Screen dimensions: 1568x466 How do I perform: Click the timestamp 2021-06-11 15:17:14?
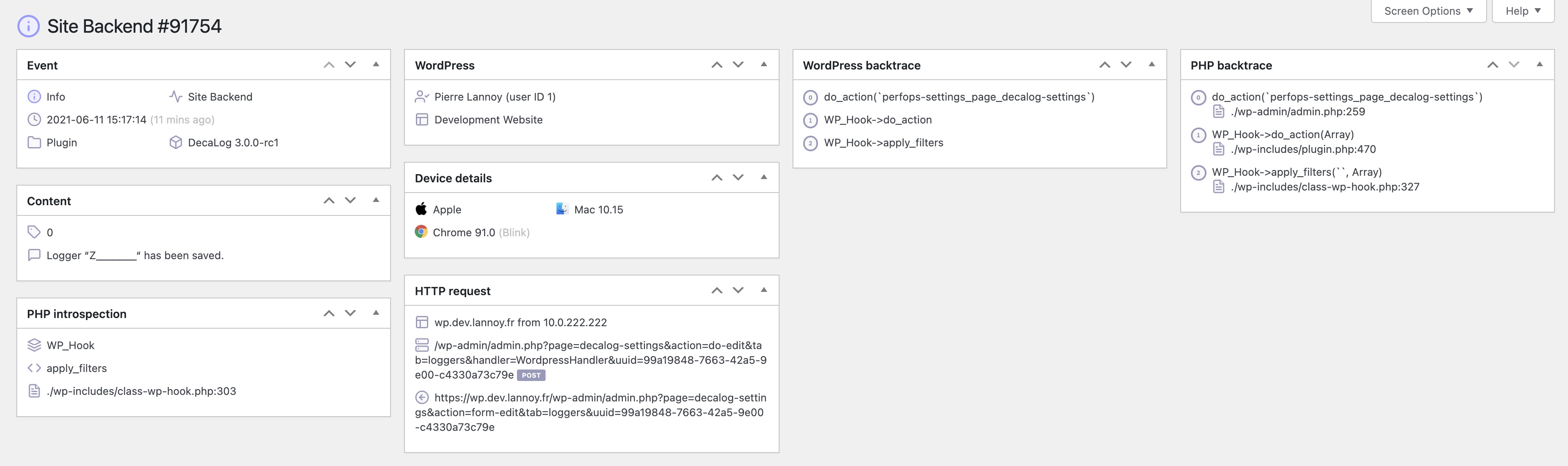click(x=96, y=120)
